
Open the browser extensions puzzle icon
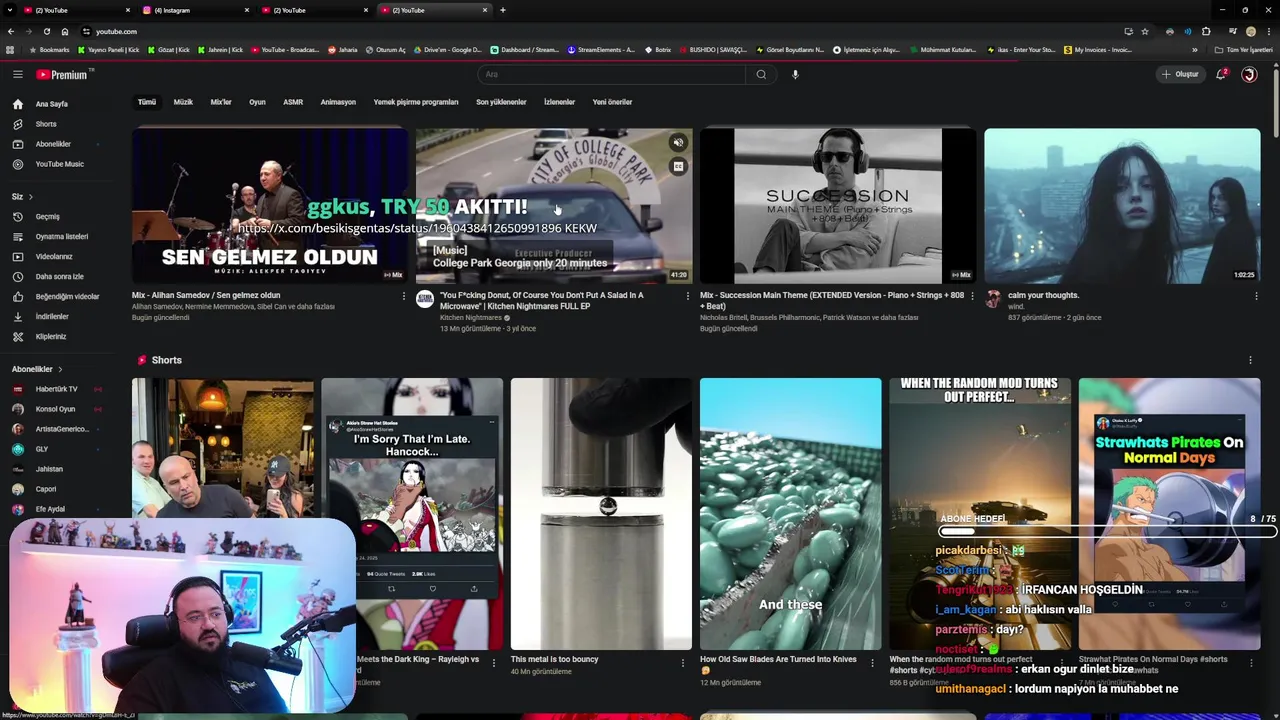coord(1206,31)
